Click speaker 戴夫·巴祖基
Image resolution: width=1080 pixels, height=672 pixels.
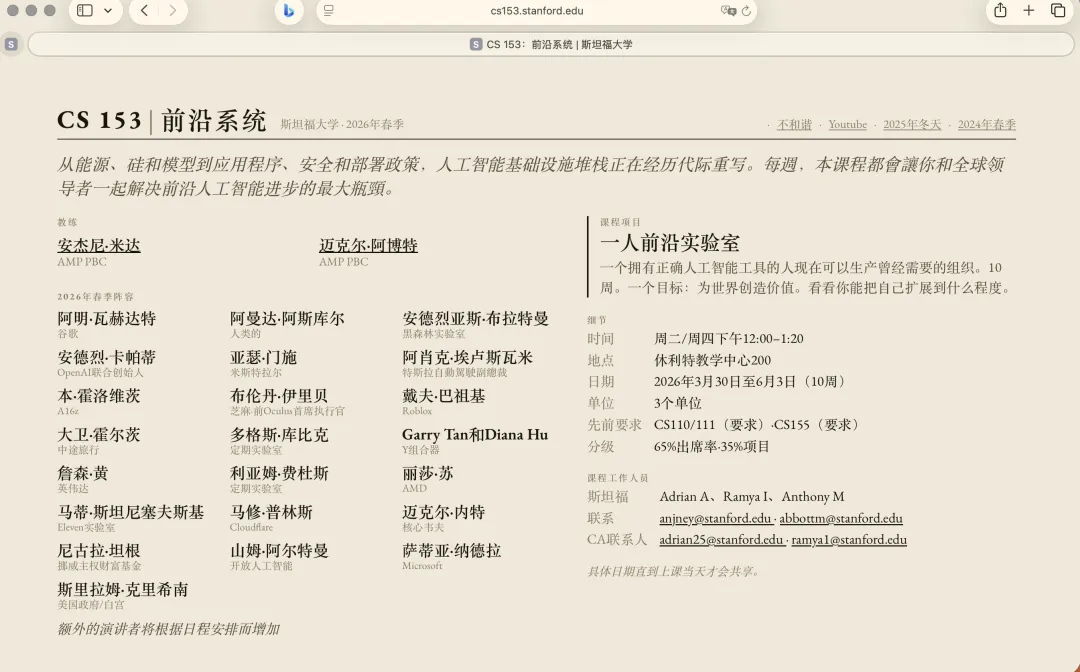click(444, 396)
